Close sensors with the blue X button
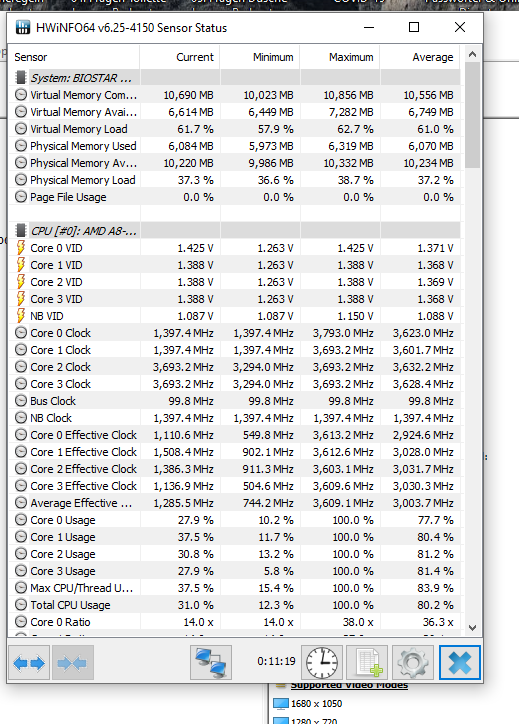The width and height of the screenshot is (519, 724). click(460, 663)
